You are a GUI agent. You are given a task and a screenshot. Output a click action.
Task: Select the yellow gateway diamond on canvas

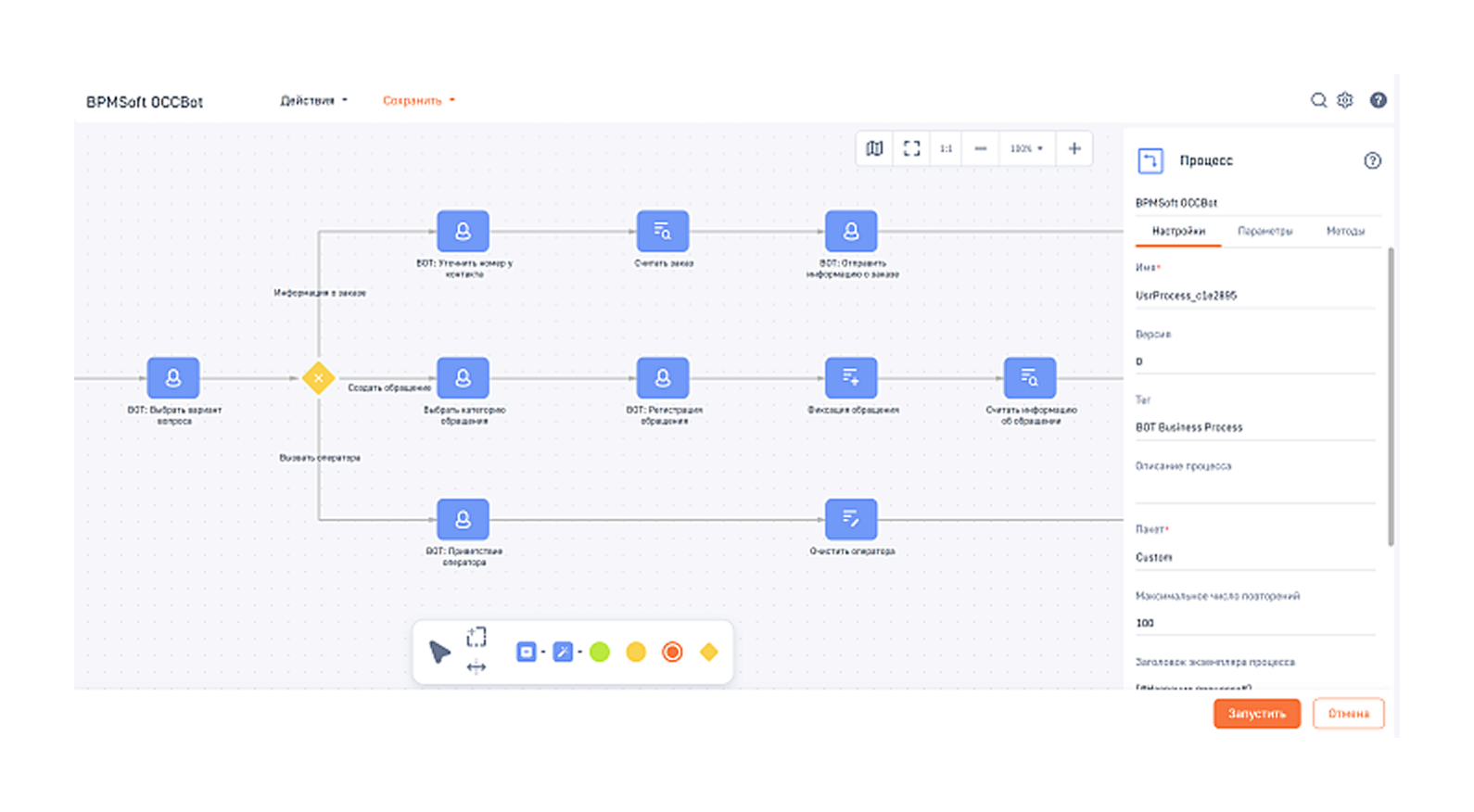[x=318, y=378]
